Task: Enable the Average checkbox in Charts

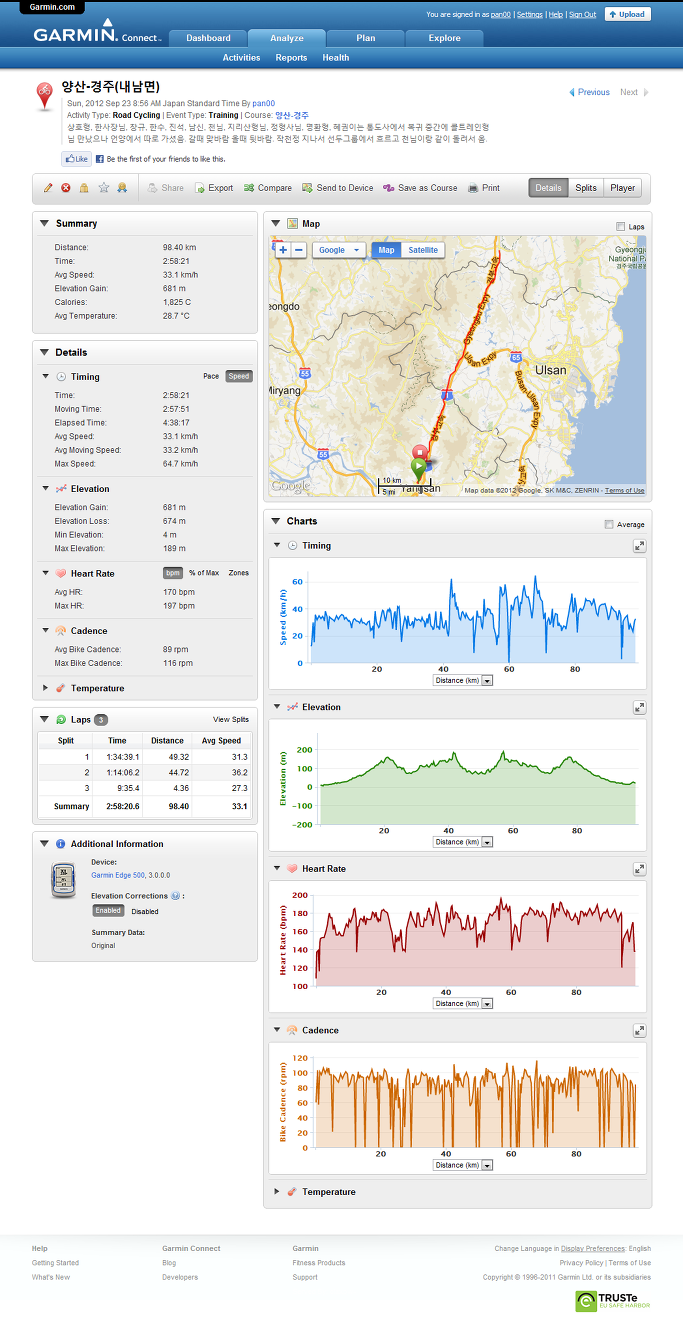Action: tap(609, 524)
